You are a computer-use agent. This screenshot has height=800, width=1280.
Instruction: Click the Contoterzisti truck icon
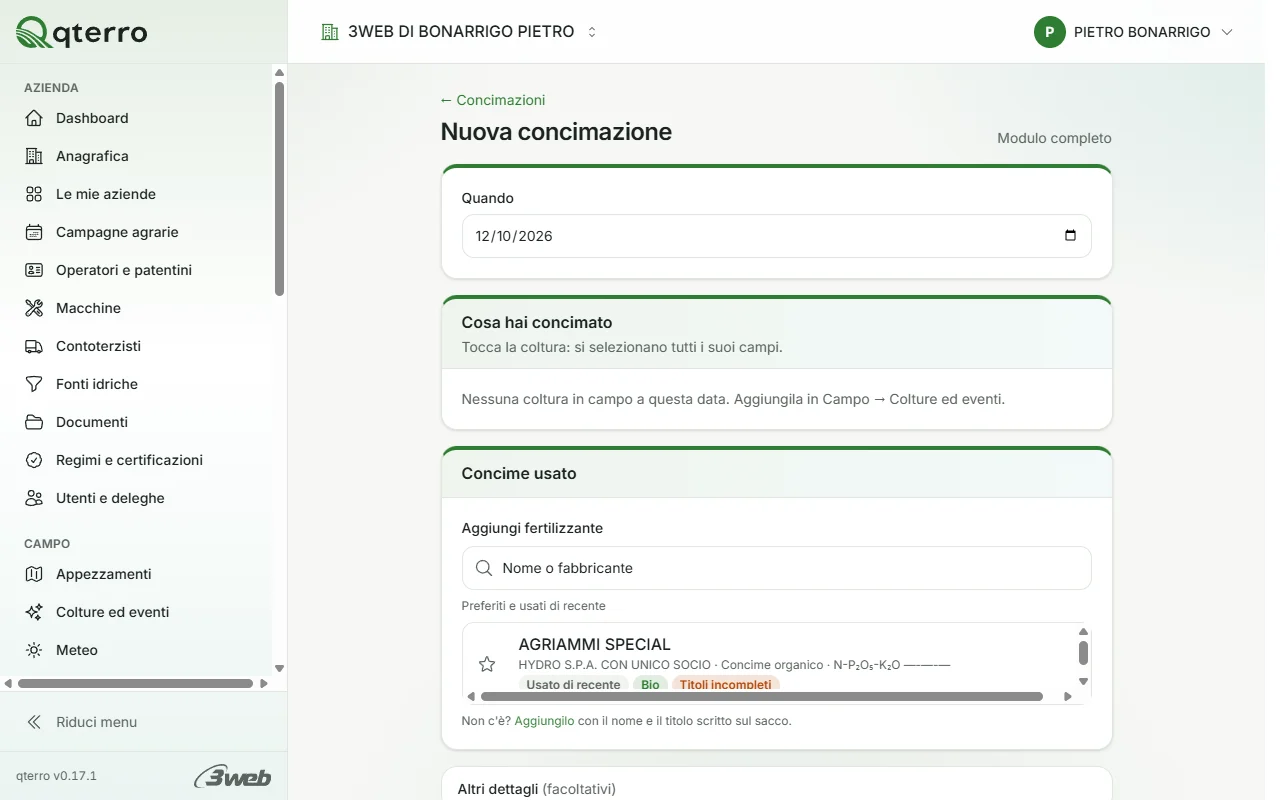34,346
